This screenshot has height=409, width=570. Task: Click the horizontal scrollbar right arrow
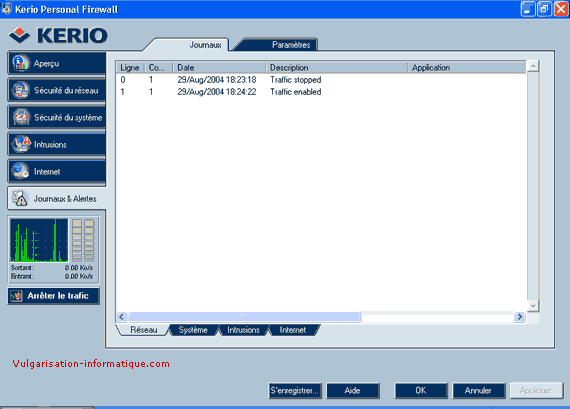tap(520, 317)
